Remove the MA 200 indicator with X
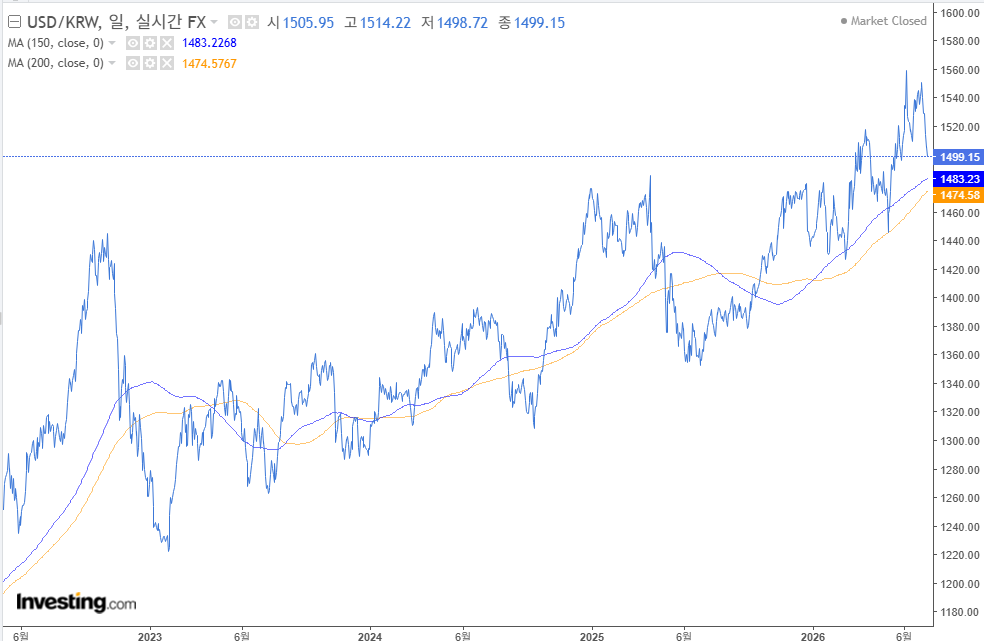The width and height of the screenshot is (984, 641). pyautogui.click(x=166, y=63)
